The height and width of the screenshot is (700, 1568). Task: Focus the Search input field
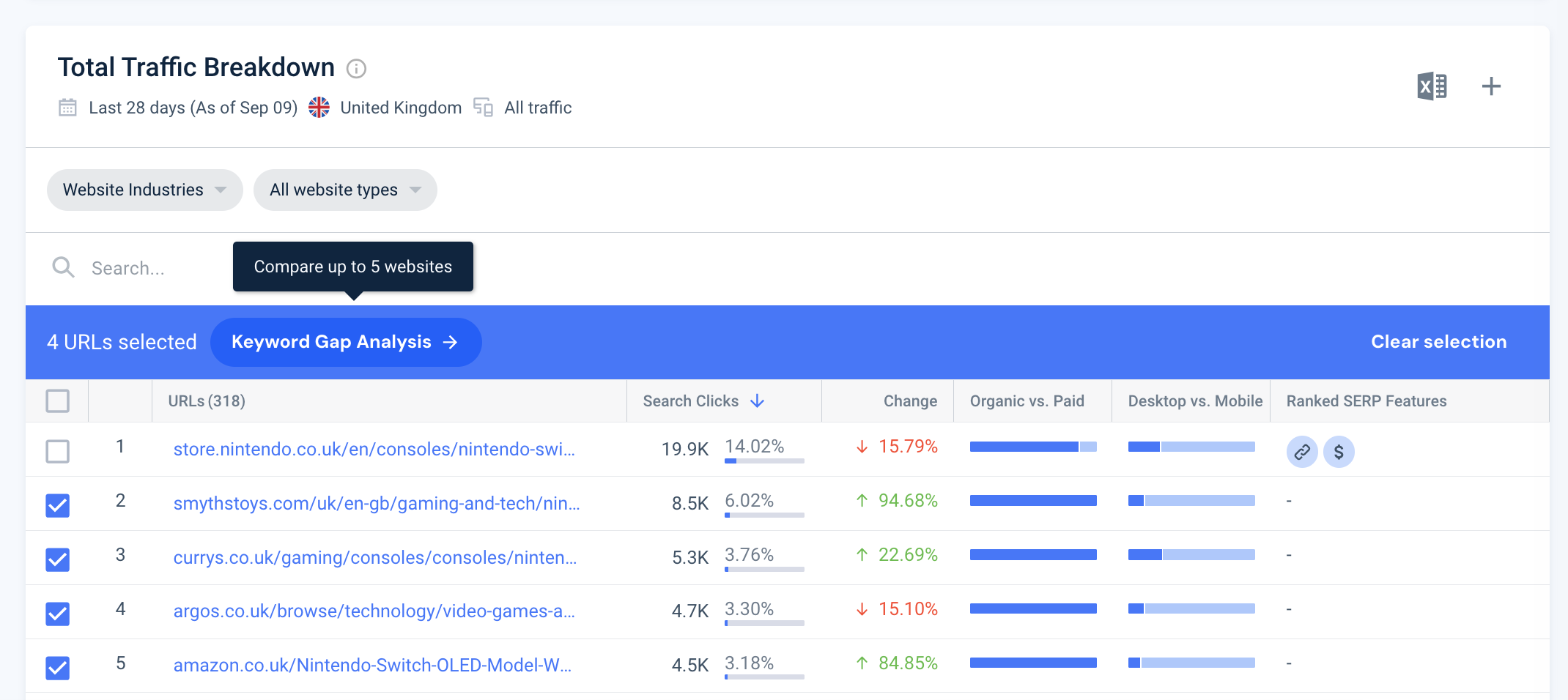click(128, 268)
